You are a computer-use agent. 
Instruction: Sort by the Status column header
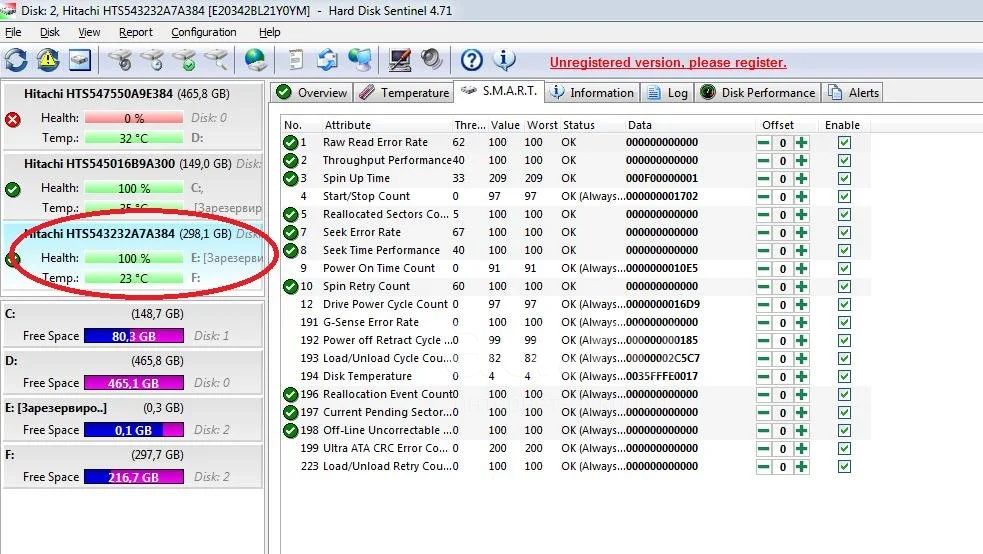click(579, 125)
